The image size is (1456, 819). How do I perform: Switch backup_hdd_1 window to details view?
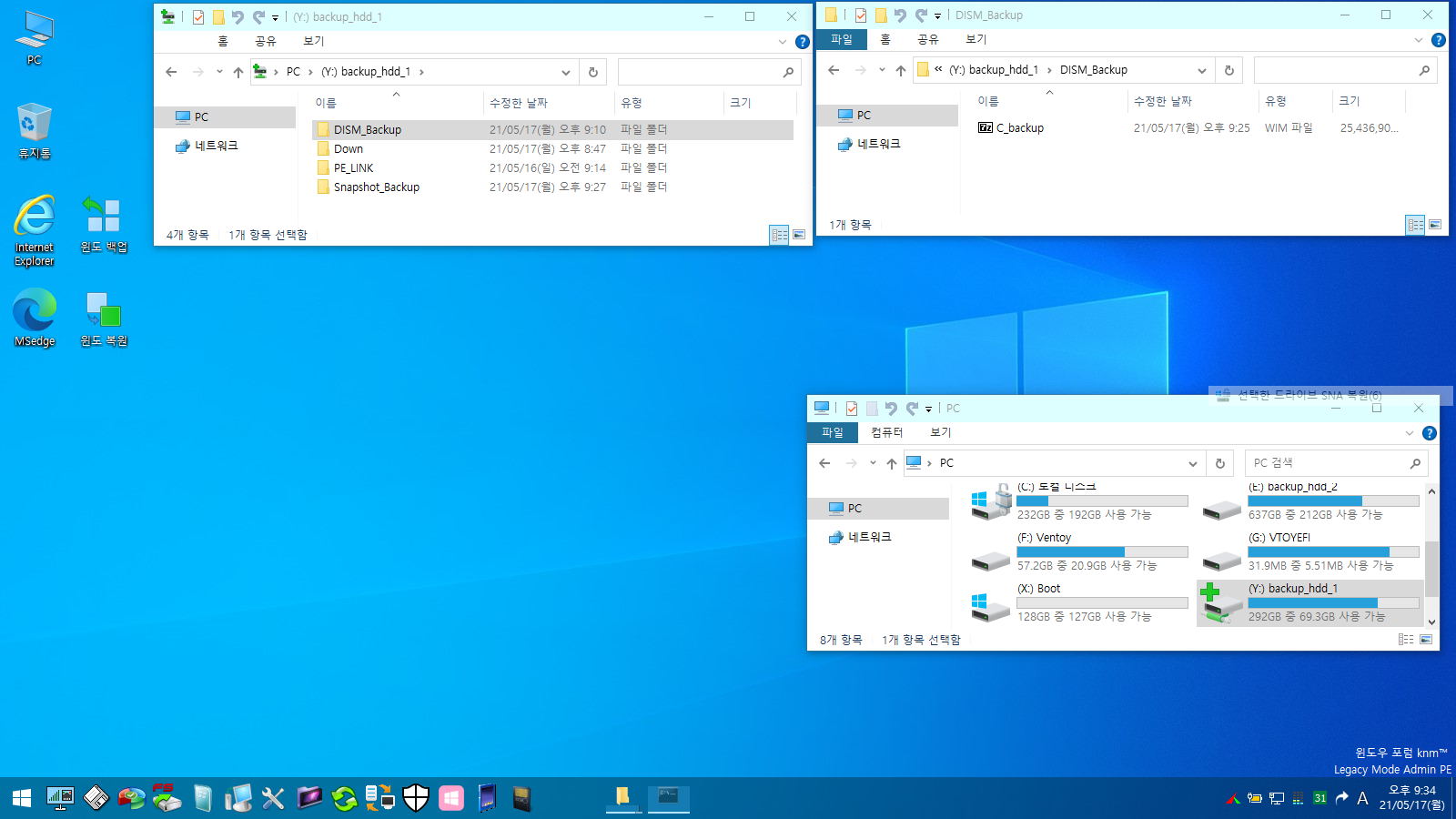(780, 235)
